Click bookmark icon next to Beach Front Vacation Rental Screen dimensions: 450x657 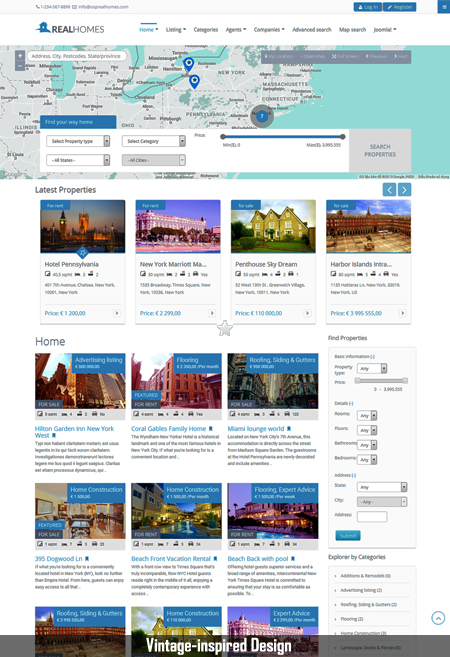point(215,559)
